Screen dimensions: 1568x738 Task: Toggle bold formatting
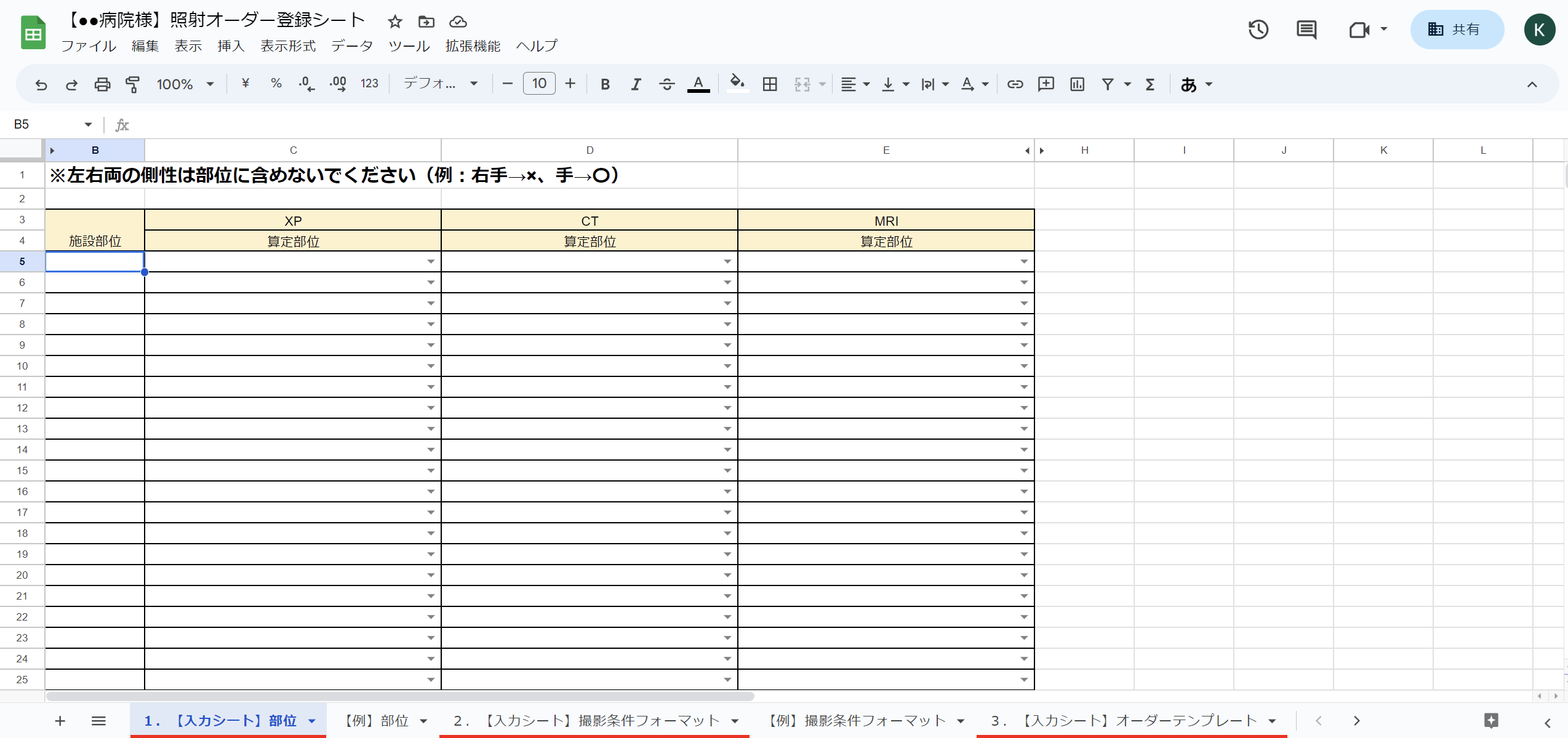coord(605,84)
